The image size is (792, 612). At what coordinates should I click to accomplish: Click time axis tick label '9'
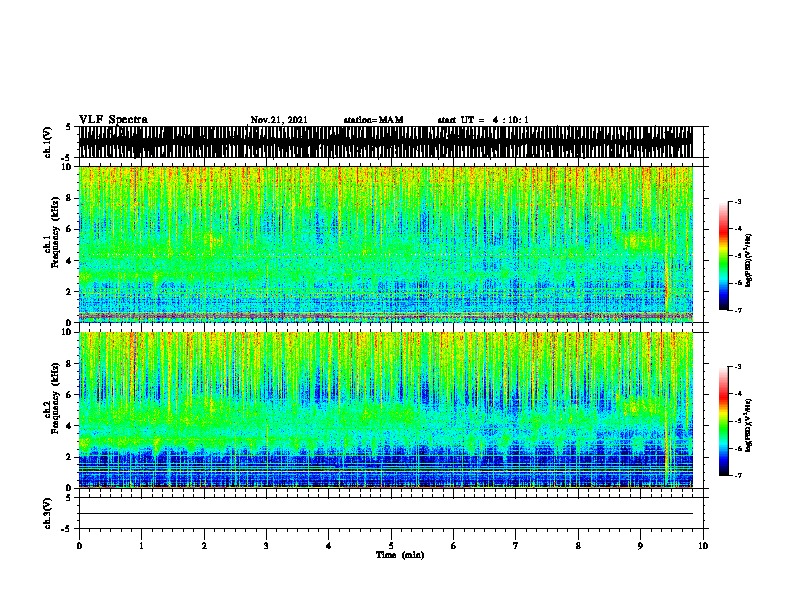tap(640, 545)
